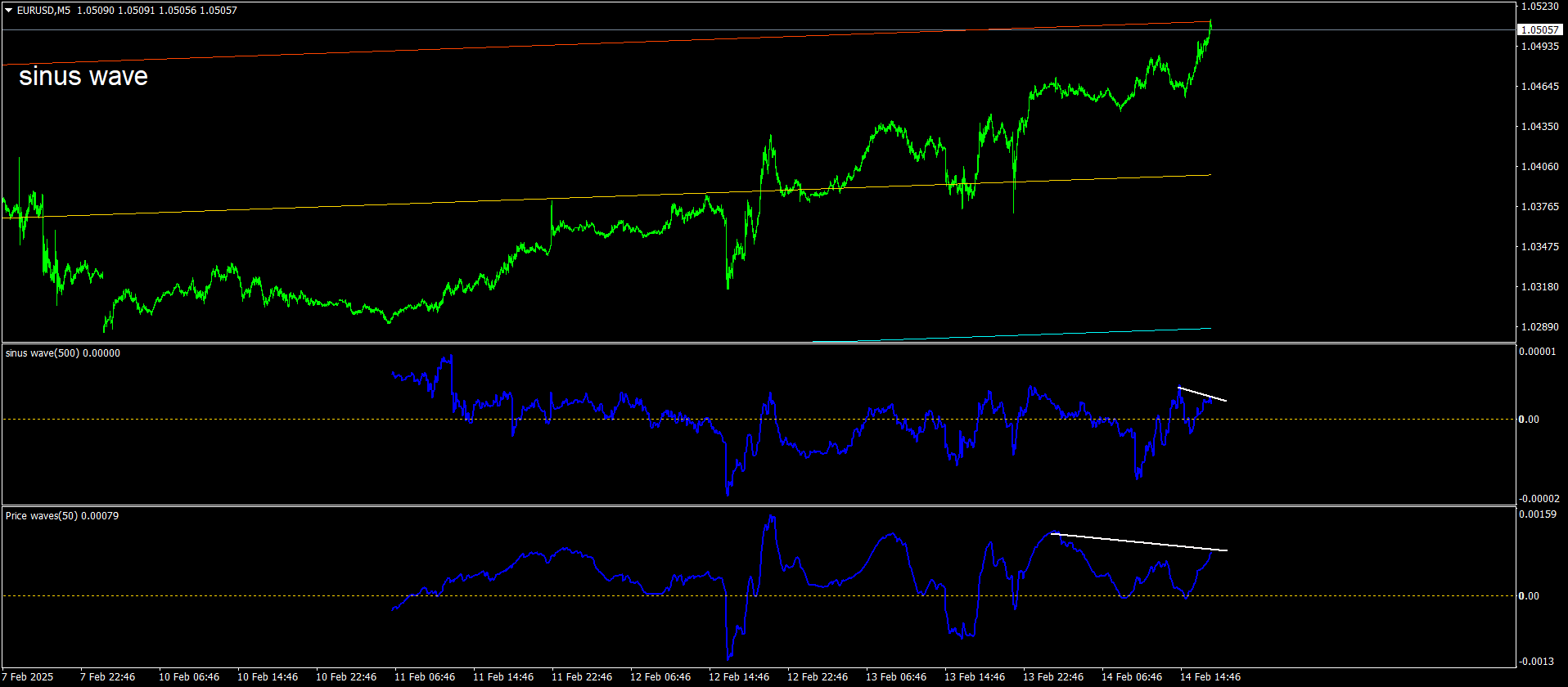Click the 12 Feb 14:46 time label
Screen dimensions: 1568x687
pos(739,677)
